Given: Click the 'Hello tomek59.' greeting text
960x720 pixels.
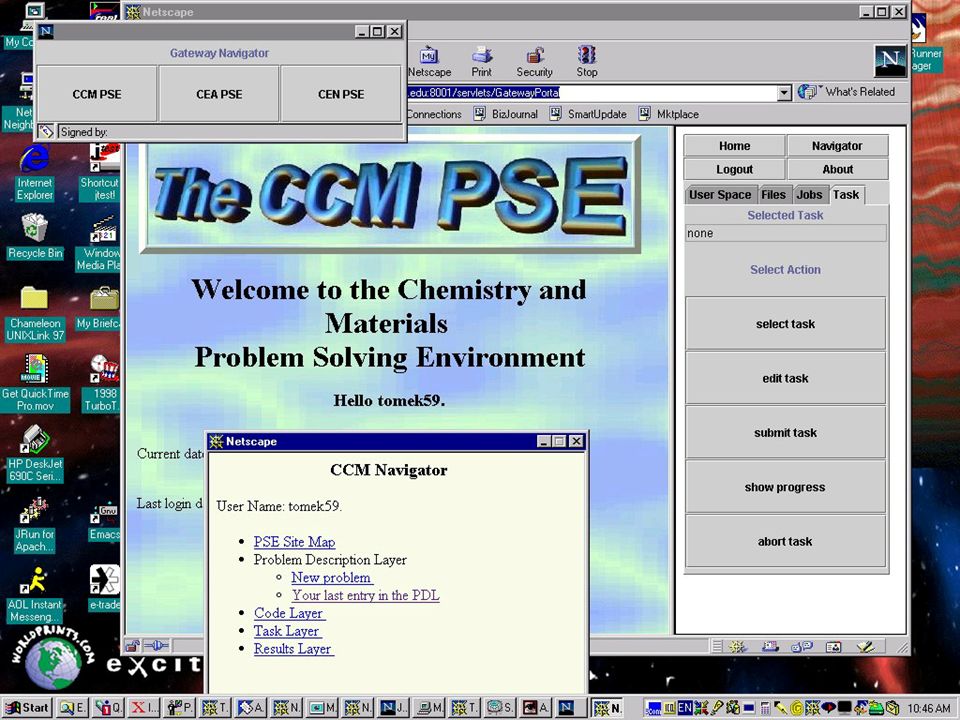Looking at the screenshot, I should pyautogui.click(x=389, y=400).
